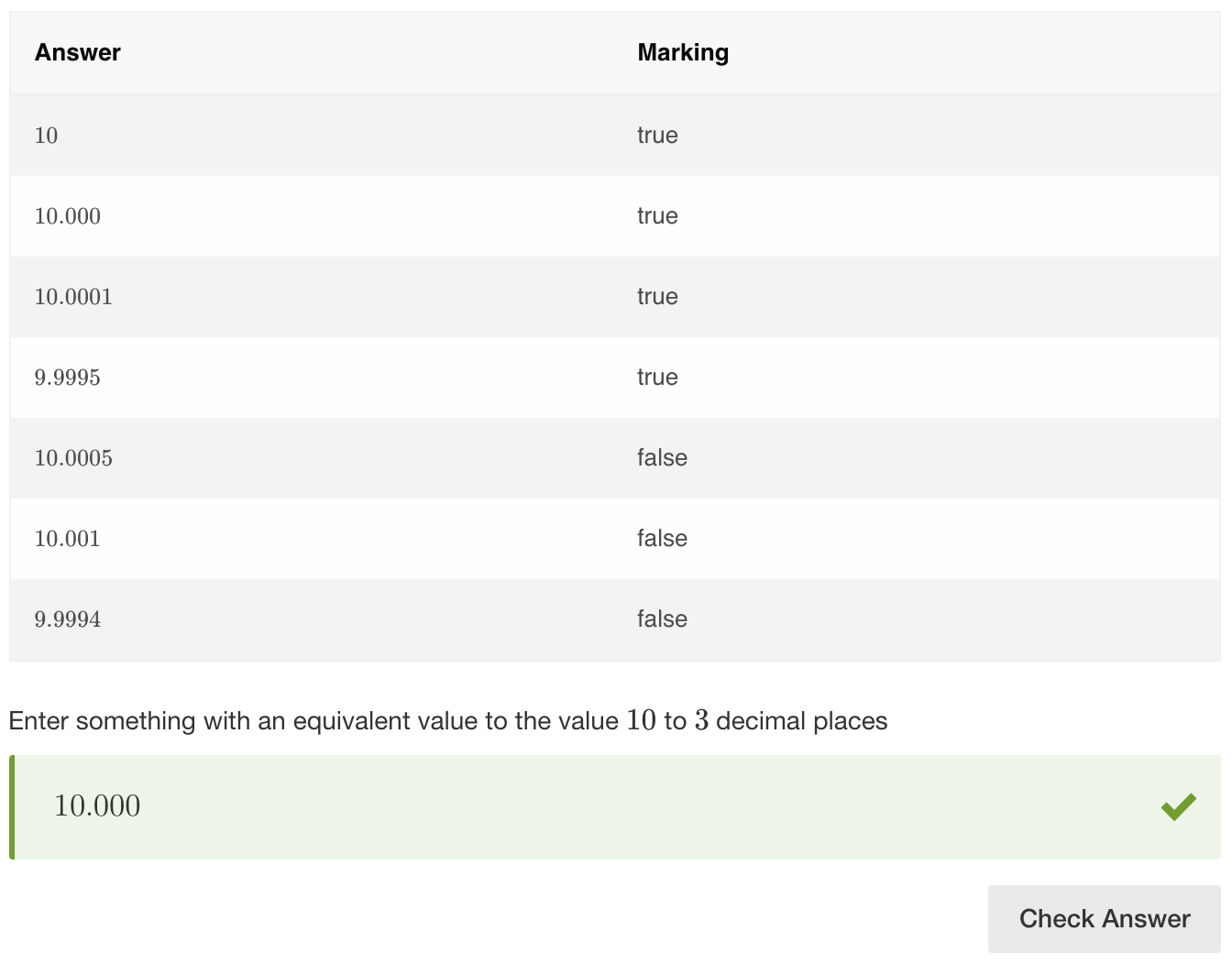Click the 10.000 value inside the answer box
The width and height of the screenshot is (1232, 964).
(97, 805)
